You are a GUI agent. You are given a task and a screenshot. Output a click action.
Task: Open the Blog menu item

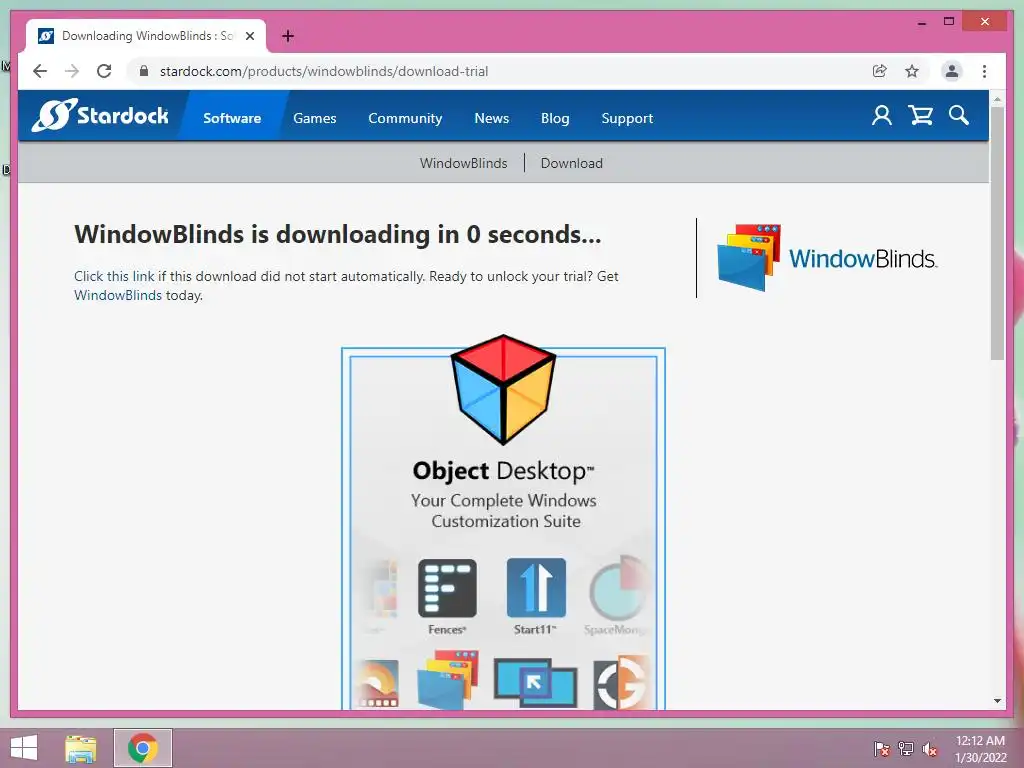point(555,118)
